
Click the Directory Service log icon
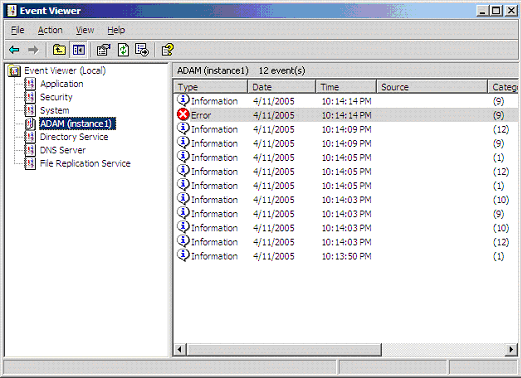[30, 137]
